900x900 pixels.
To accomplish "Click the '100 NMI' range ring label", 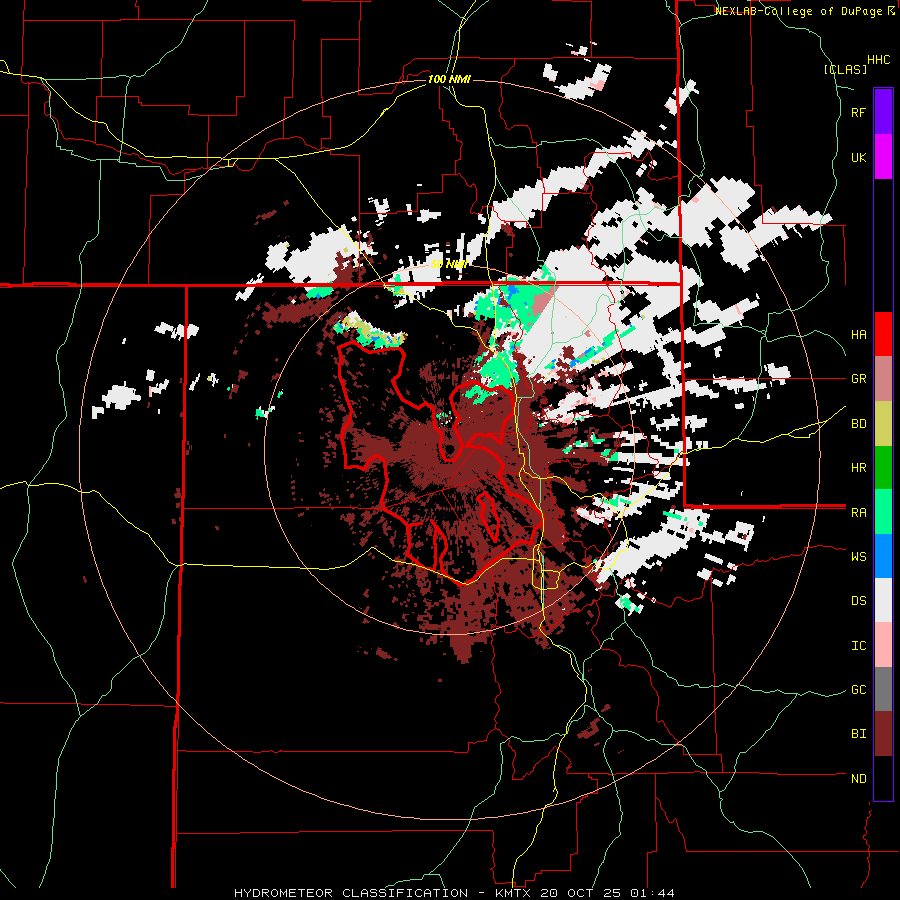I will 449,79.
